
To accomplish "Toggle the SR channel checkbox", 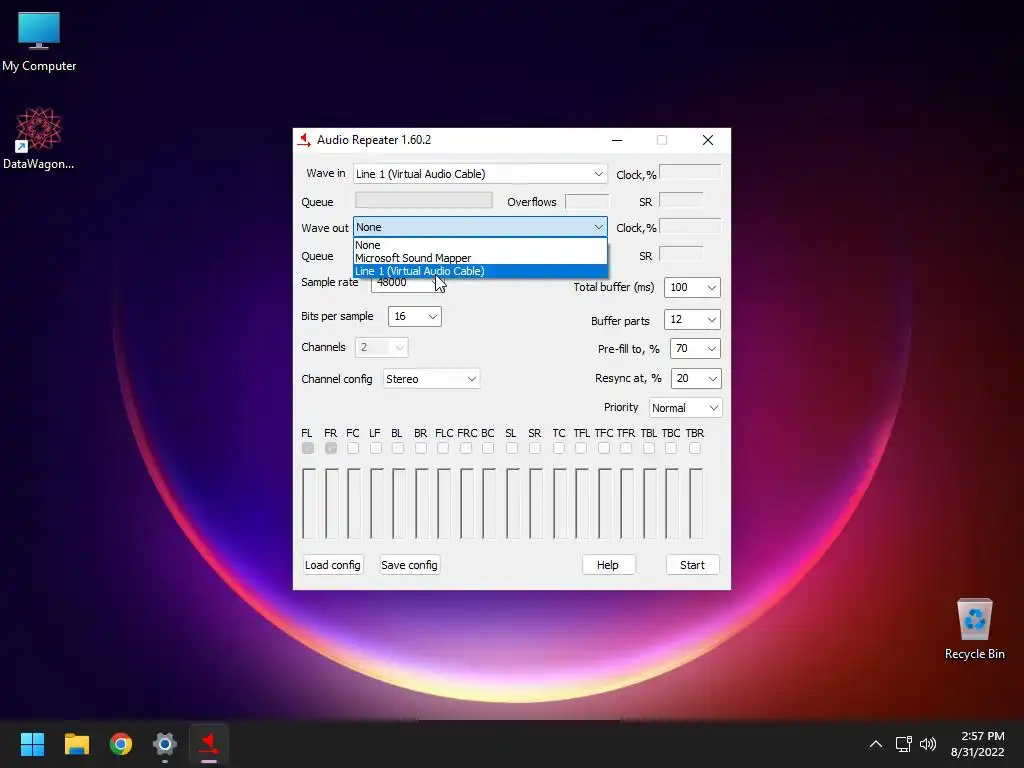I will [x=535, y=448].
